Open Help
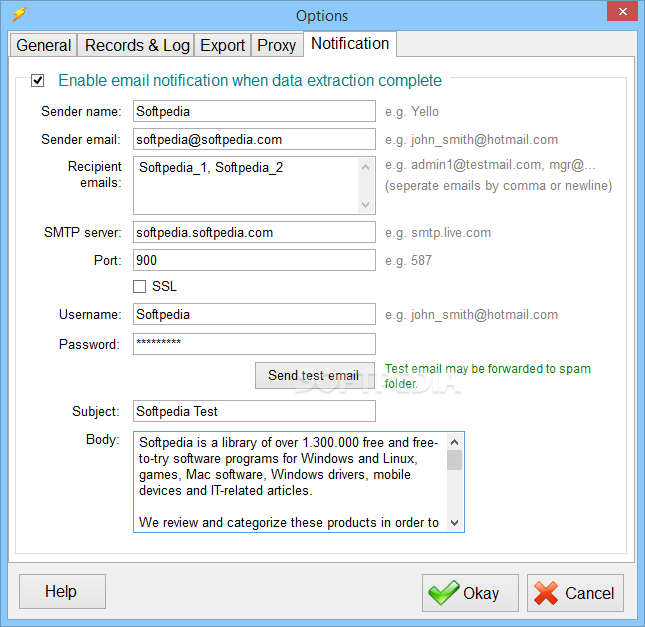This screenshot has width=645, height=627. 62,592
